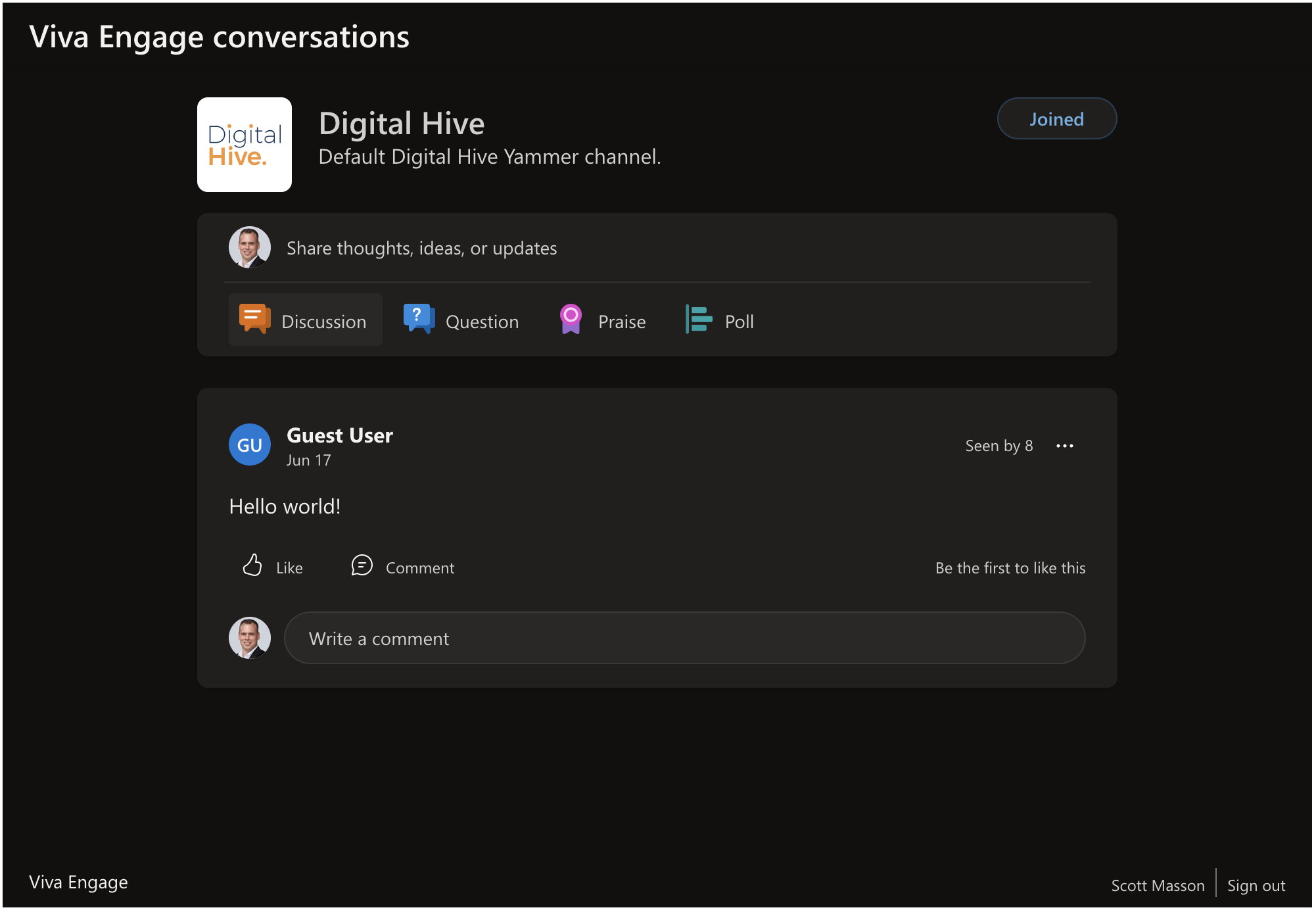Click the profile photo beside Share thoughts

click(250, 247)
